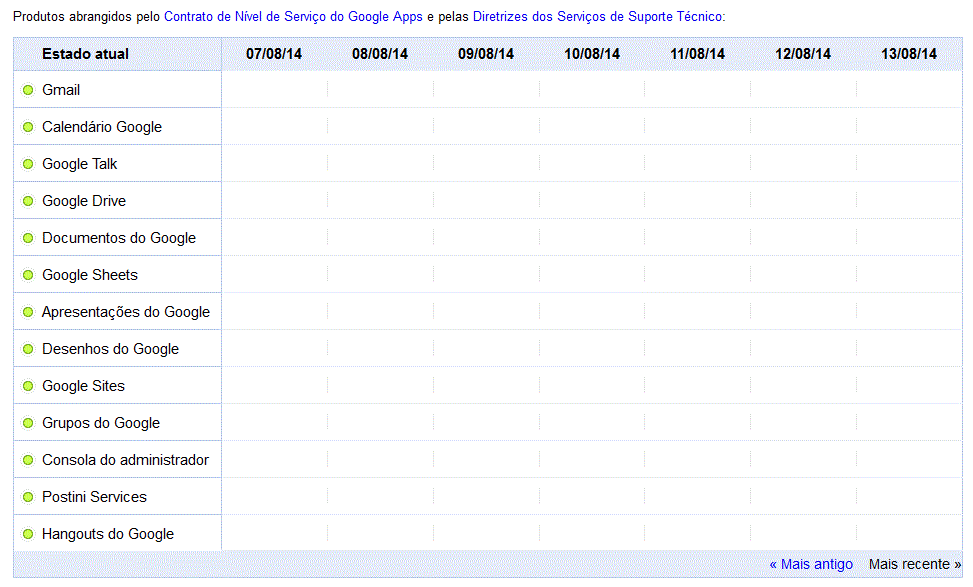Click the Estado atual column header

(86, 54)
